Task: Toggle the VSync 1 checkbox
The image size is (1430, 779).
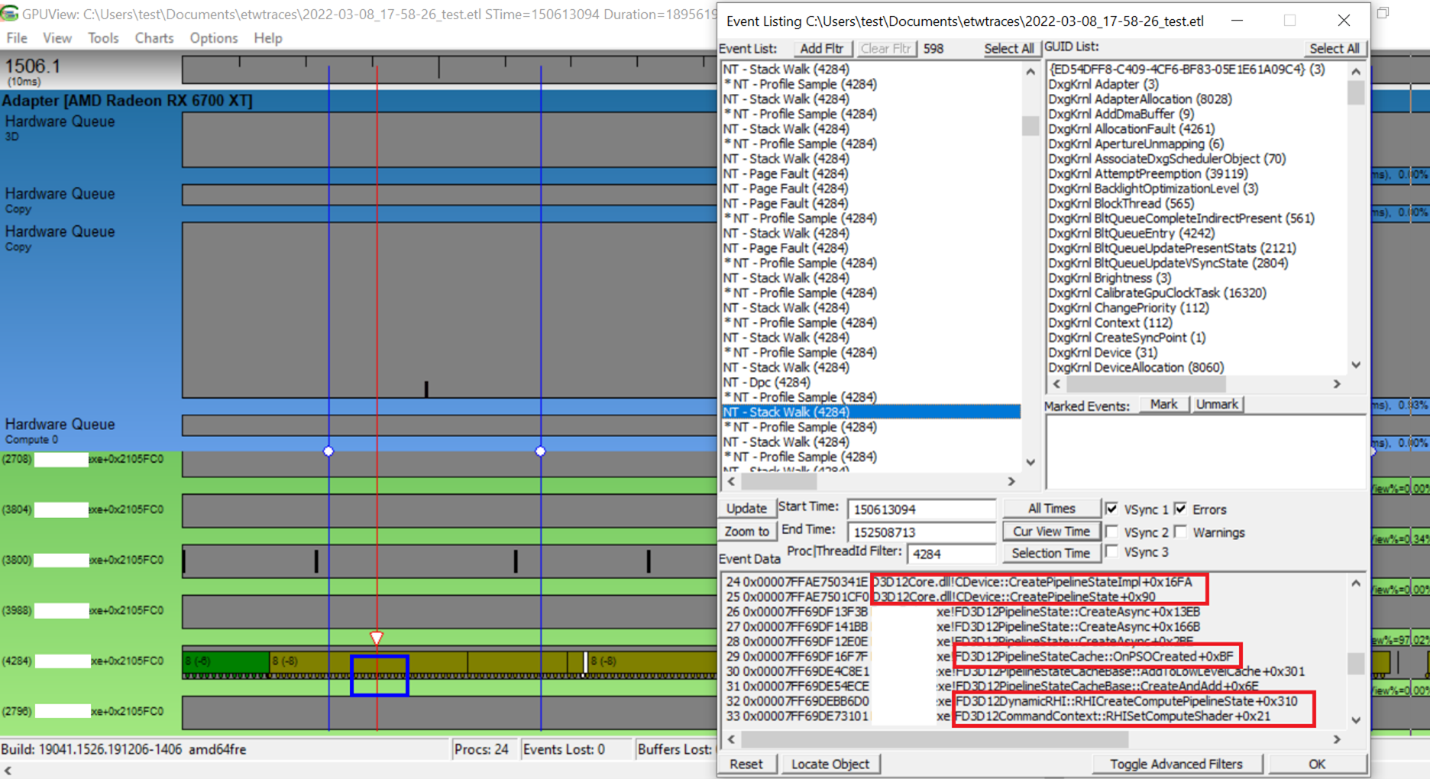Action: 1112,508
